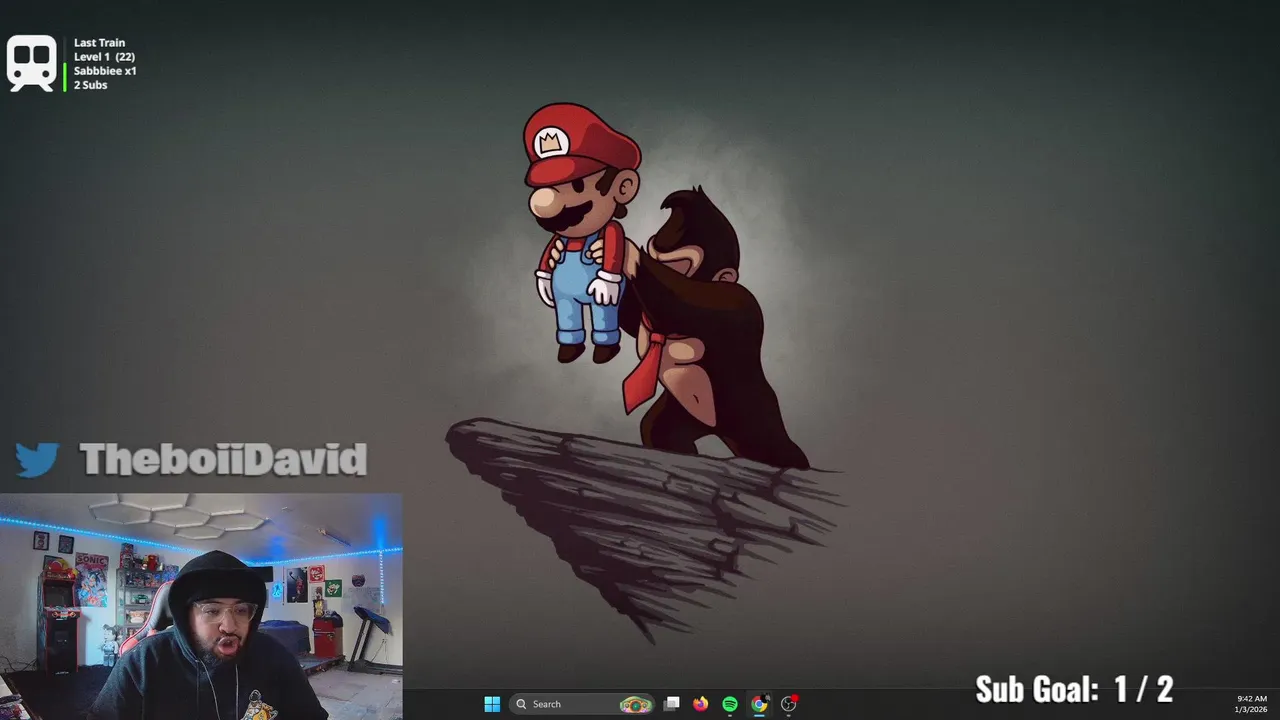Open the Windows Start menu

492,704
